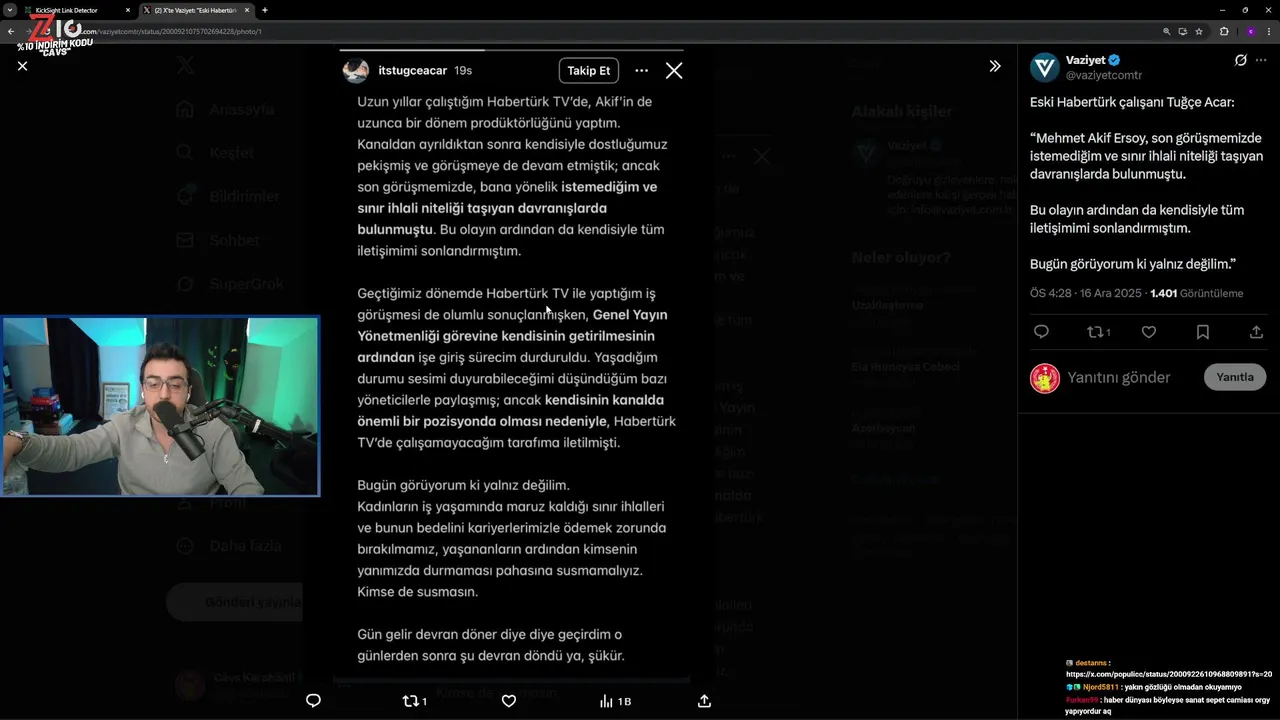This screenshot has height=720, width=1280.
Task: Click the itstugceacar username in the image
Action: (x=412, y=71)
